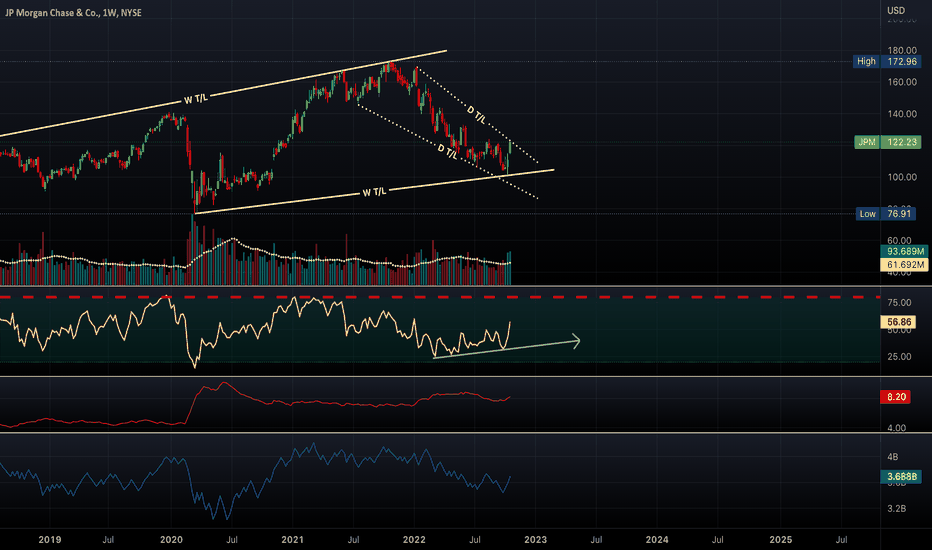
Task: Click the volume value 93.689M
Action: click(905, 251)
